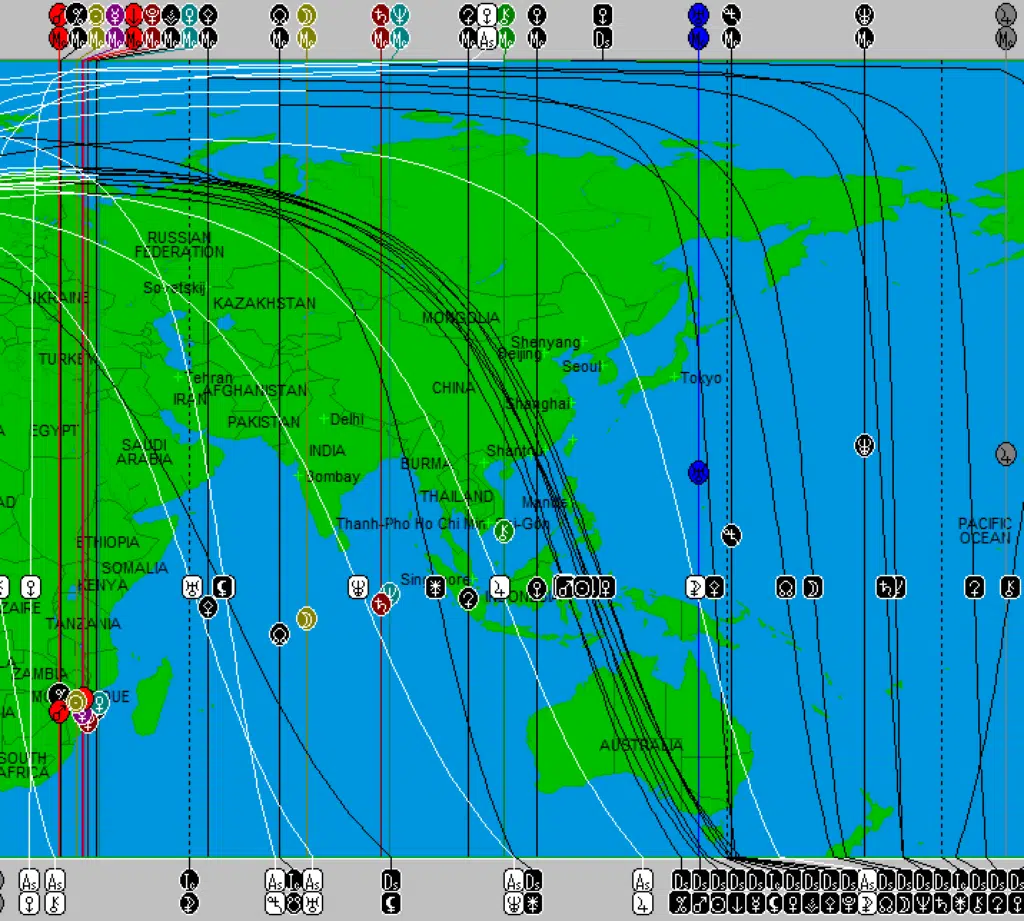
Task: Select the PACIFIC OCEAN label
Action: tap(984, 531)
